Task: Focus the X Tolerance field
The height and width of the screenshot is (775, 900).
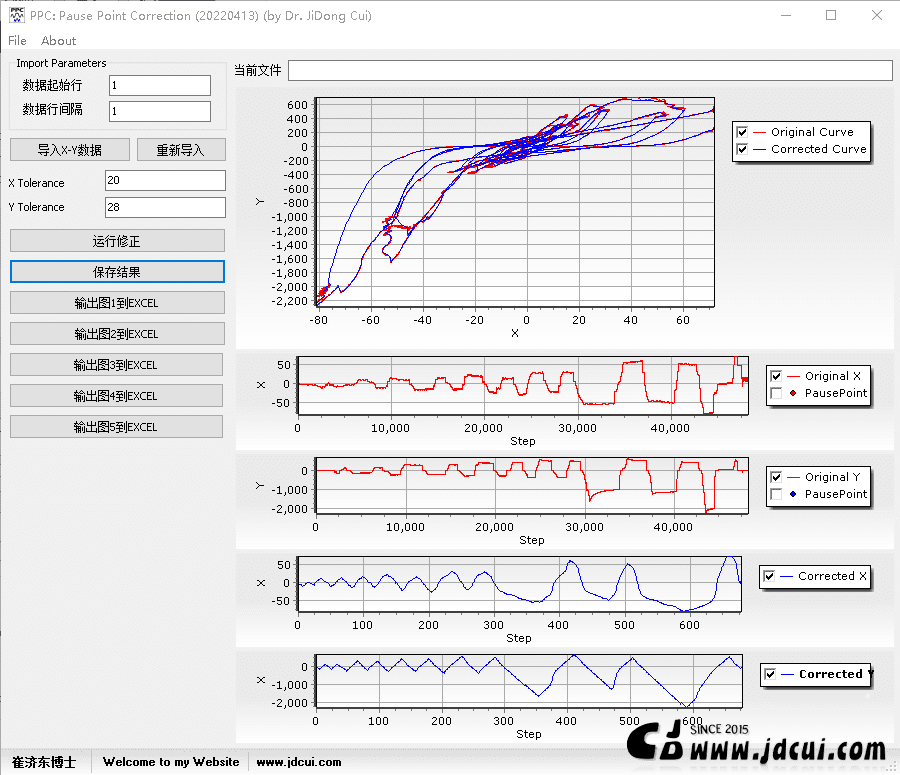Action: pos(165,180)
